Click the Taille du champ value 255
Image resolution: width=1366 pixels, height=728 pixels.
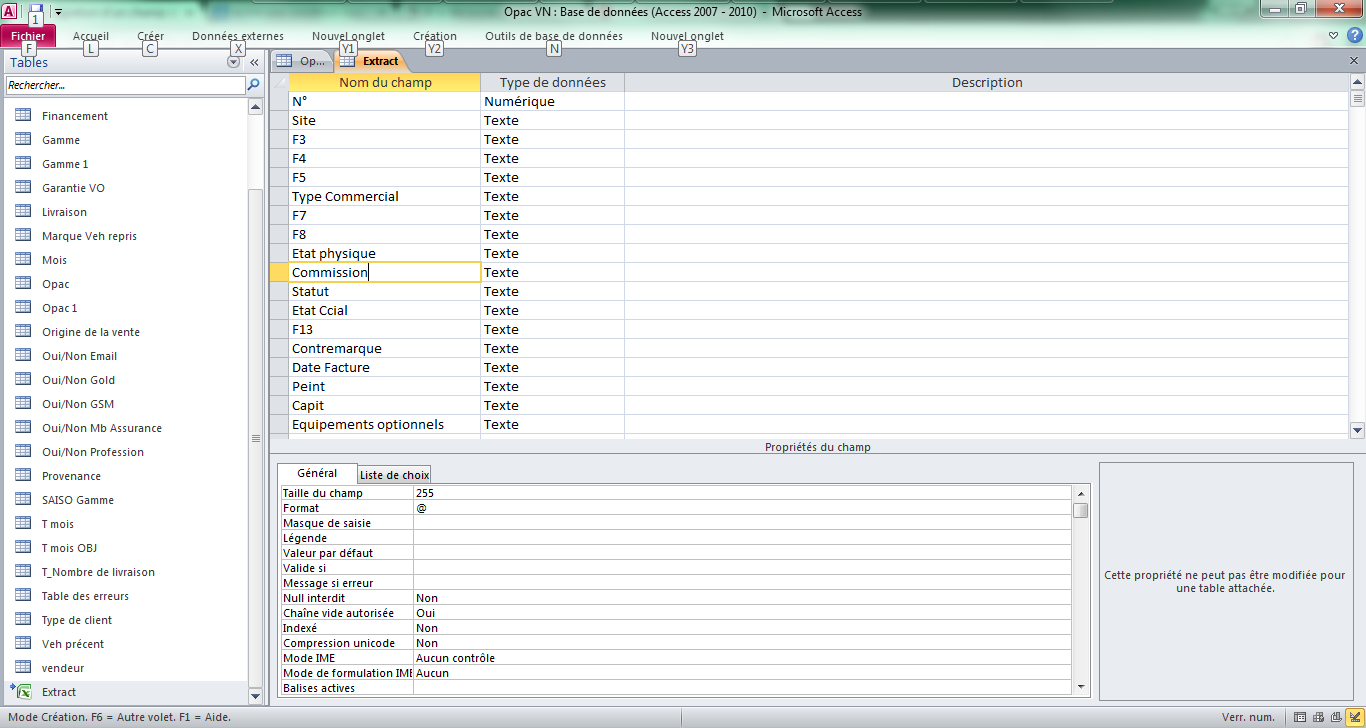click(x=742, y=493)
